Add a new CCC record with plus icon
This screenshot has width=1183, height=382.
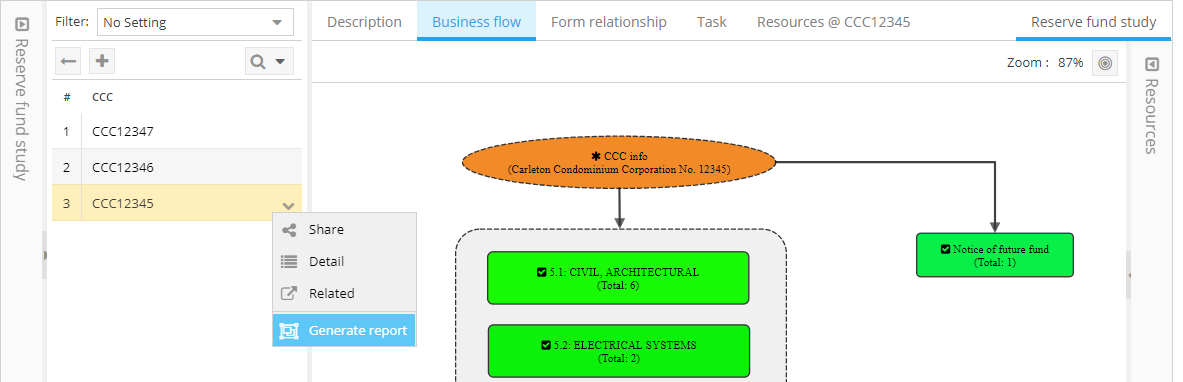click(x=102, y=61)
